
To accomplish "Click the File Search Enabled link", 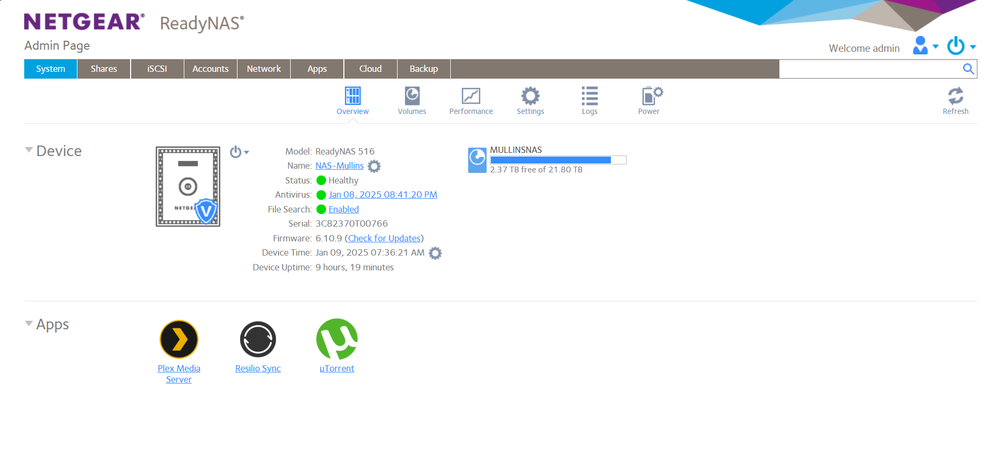I will (x=343, y=210).
